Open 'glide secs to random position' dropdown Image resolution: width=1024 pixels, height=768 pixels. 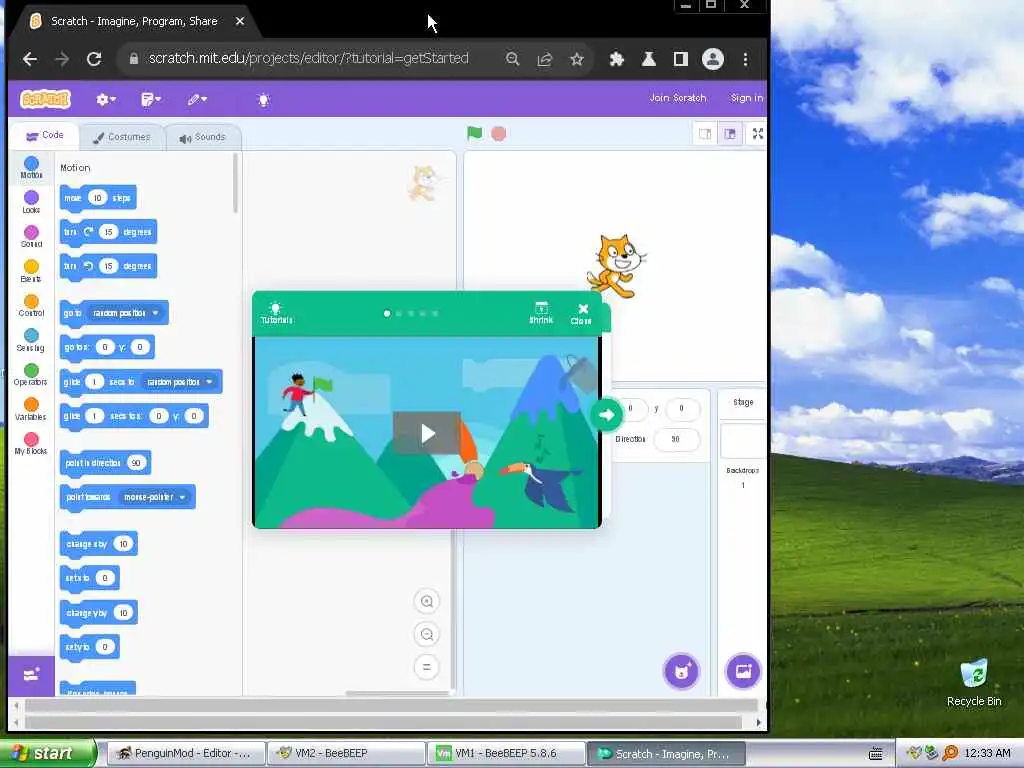(x=179, y=382)
